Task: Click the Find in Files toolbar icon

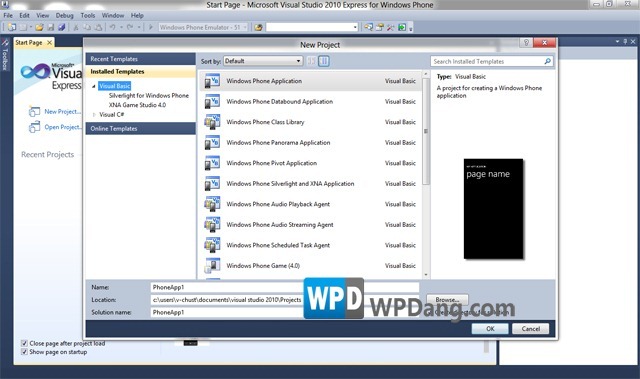Action: point(258,27)
